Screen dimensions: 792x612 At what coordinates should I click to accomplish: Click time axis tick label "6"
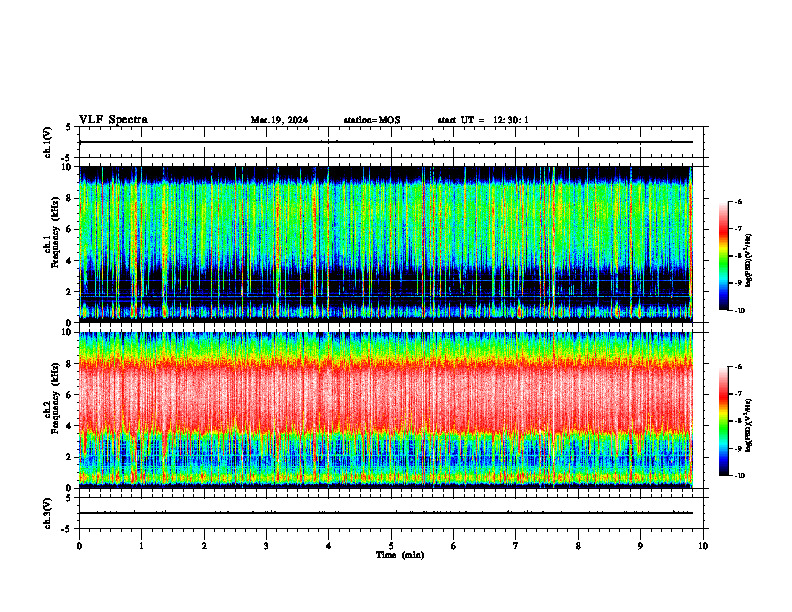[x=454, y=546]
